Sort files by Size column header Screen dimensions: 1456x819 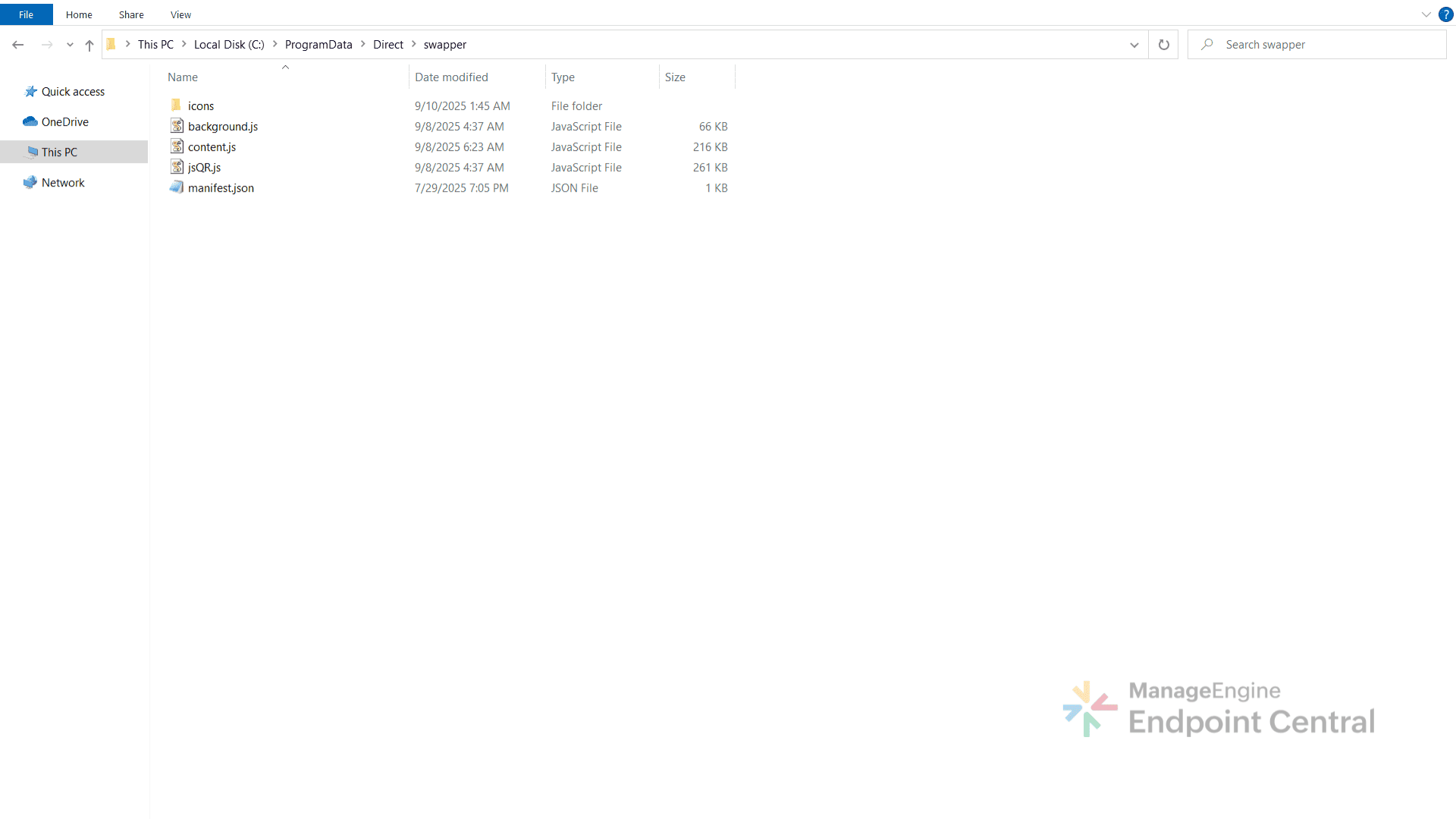click(675, 77)
